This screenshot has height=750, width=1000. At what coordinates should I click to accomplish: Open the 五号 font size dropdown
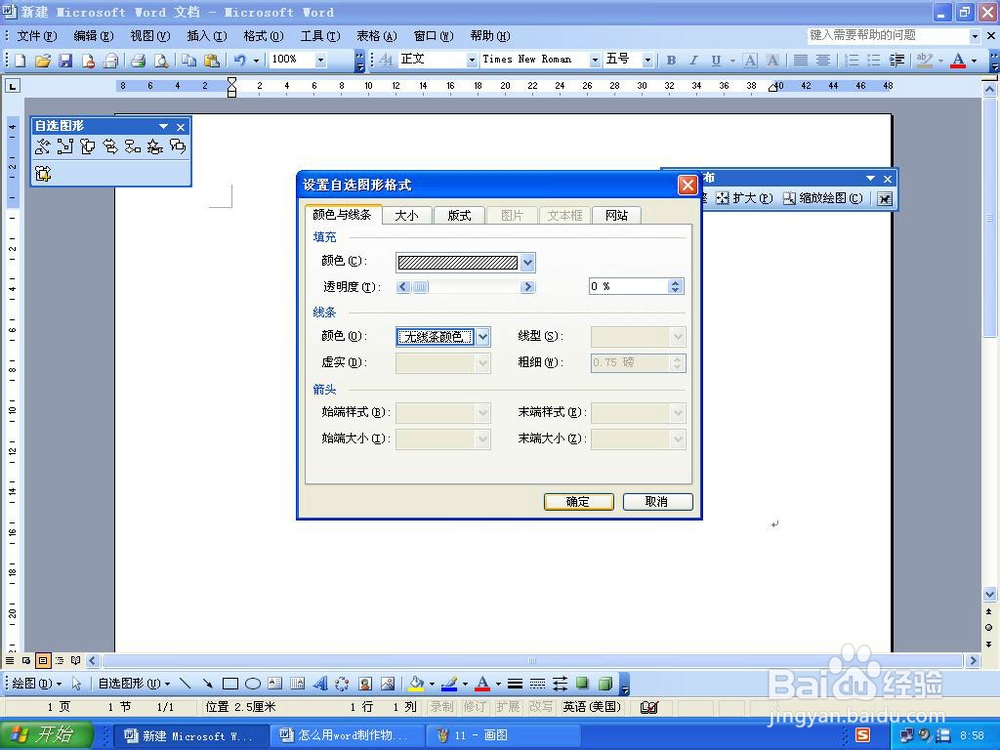[647, 60]
